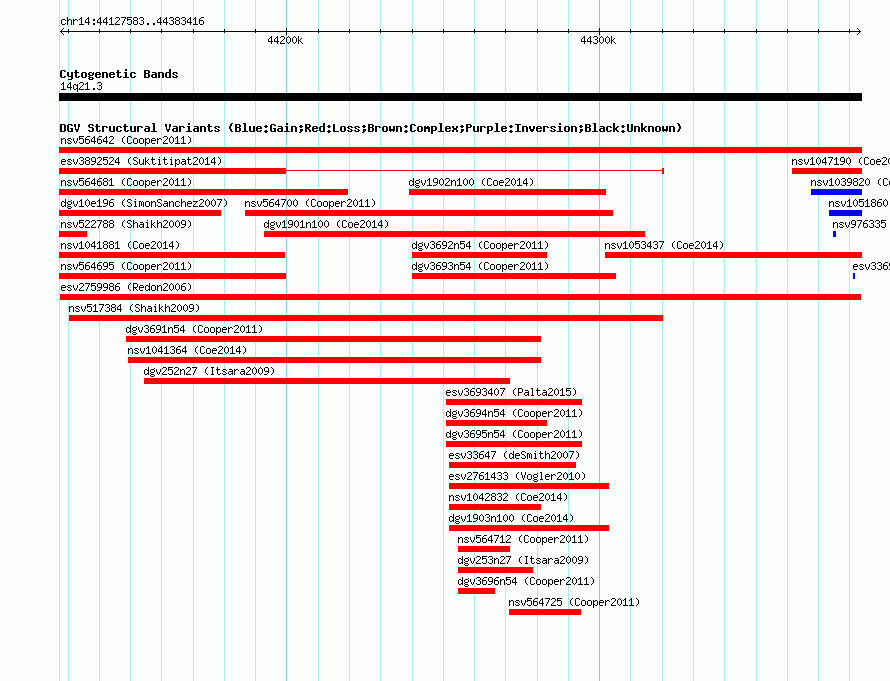This screenshot has width=890, height=681.
Task: Open nsv1041364 (Coe2014) variant
Action: pyautogui.click(x=187, y=350)
